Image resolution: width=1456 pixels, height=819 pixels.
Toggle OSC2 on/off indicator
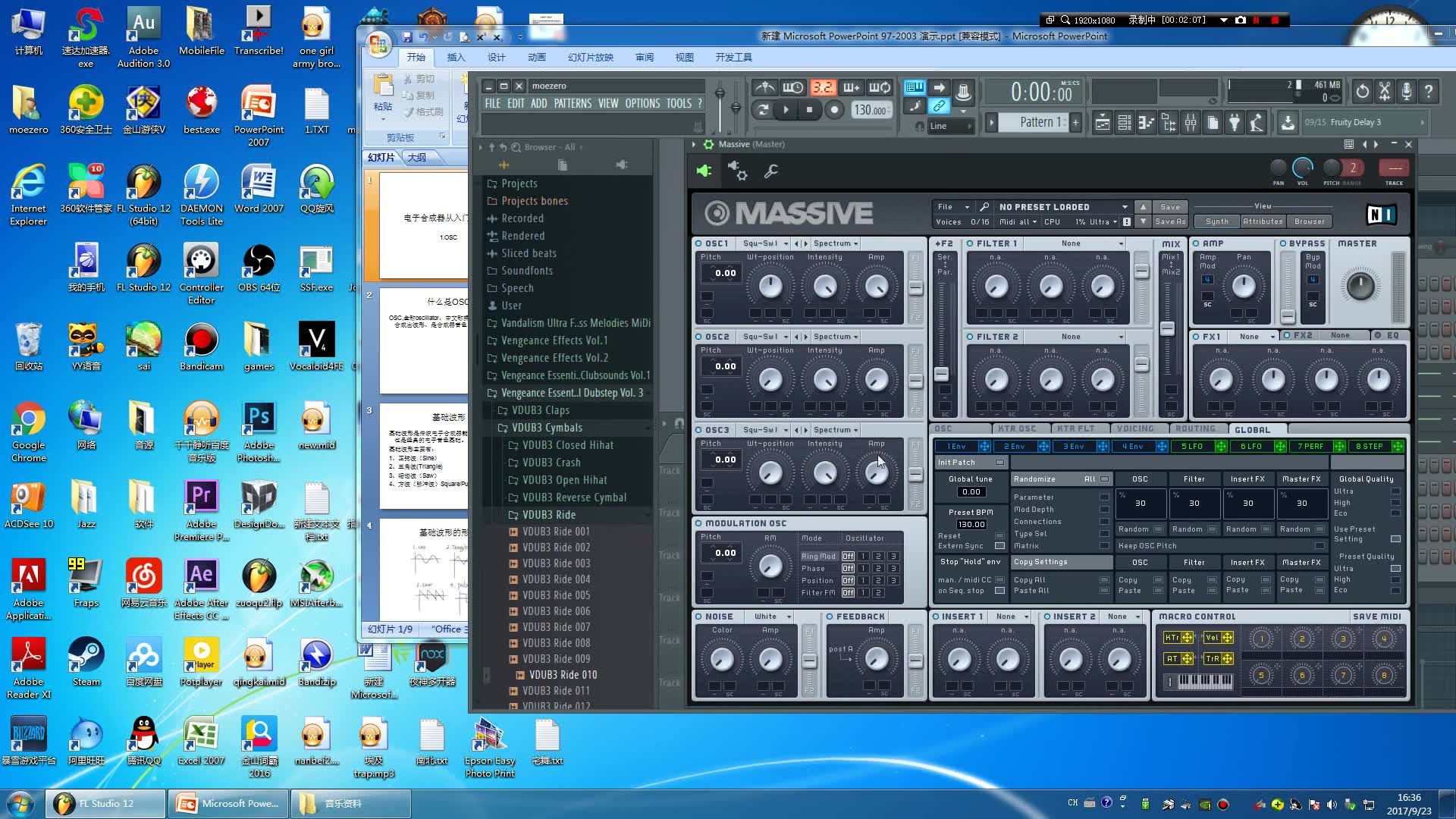(698, 337)
